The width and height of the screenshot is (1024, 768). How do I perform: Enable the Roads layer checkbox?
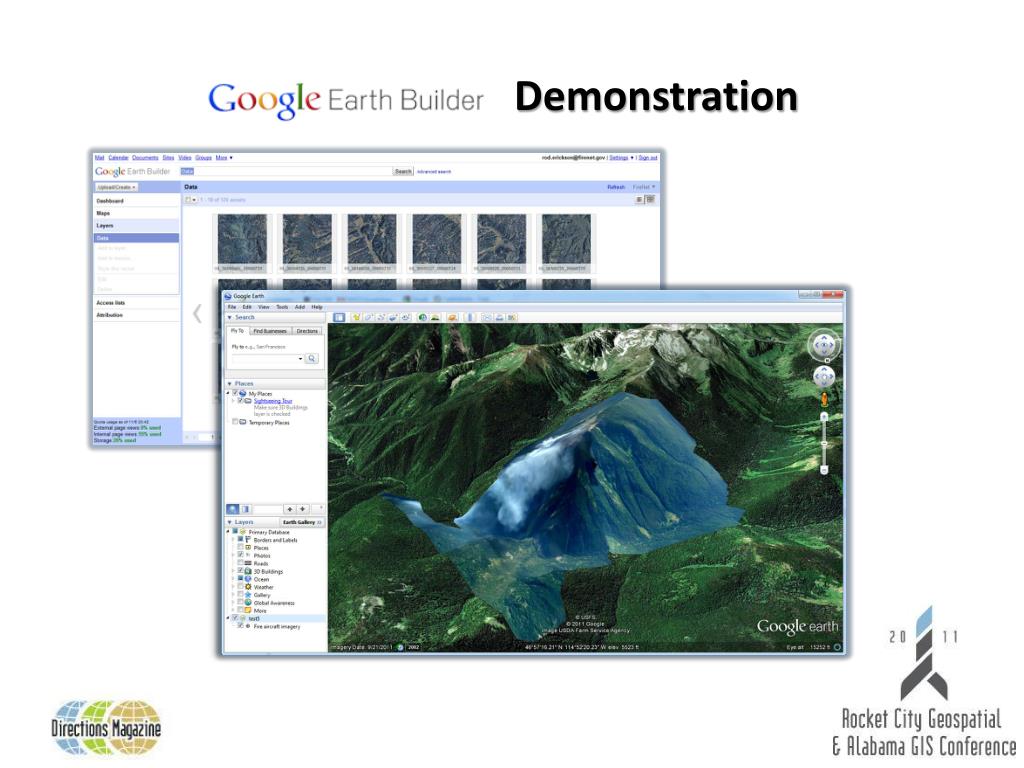240,562
